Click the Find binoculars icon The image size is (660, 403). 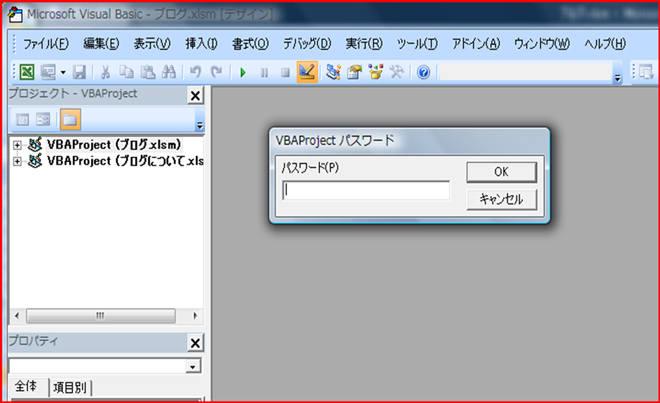coord(169,72)
